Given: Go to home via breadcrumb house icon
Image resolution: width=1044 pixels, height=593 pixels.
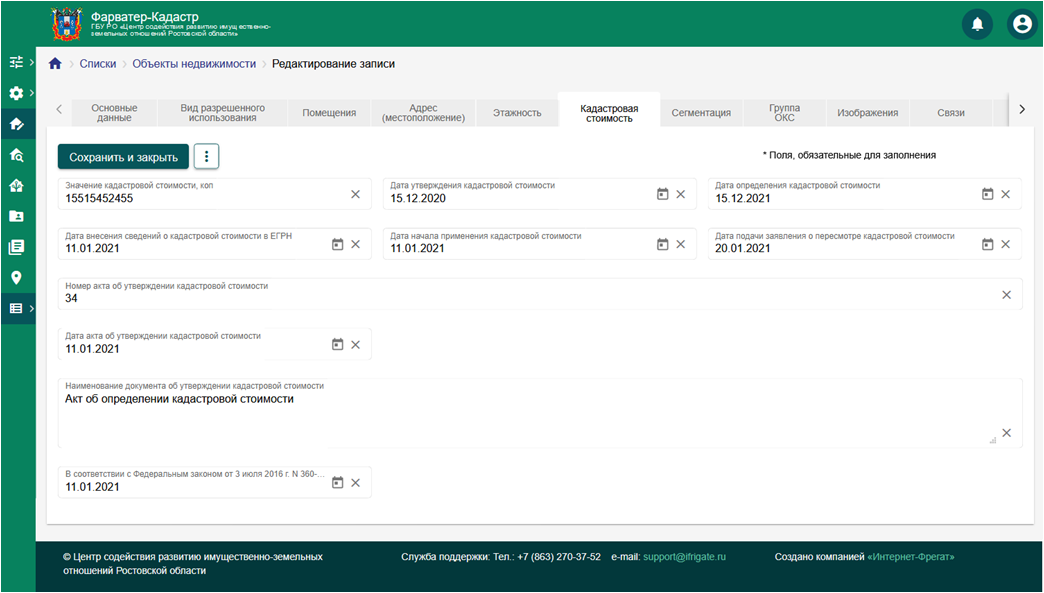Looking at the screenshot, I should pyautogui.click(x=55, y=64).
